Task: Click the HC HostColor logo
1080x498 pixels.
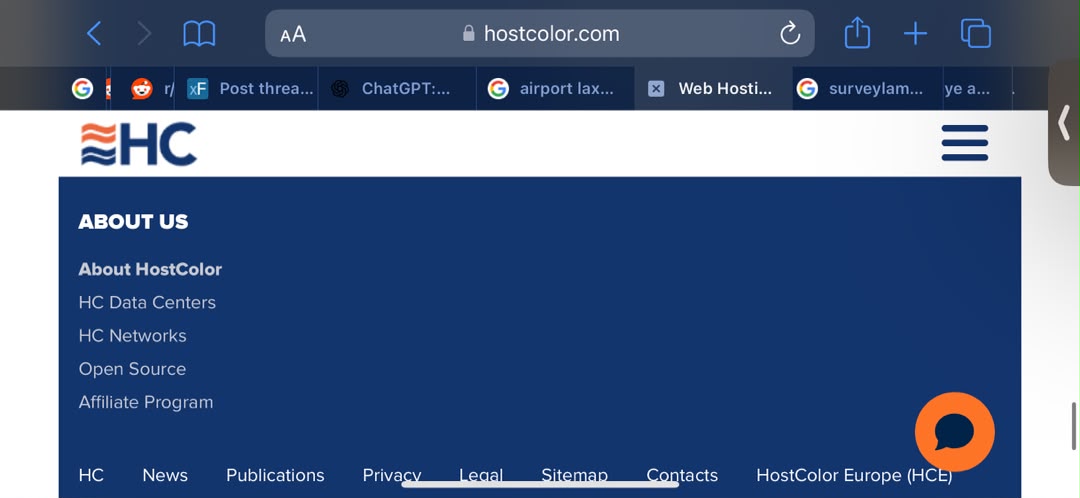Action: (x=138, y=144)
